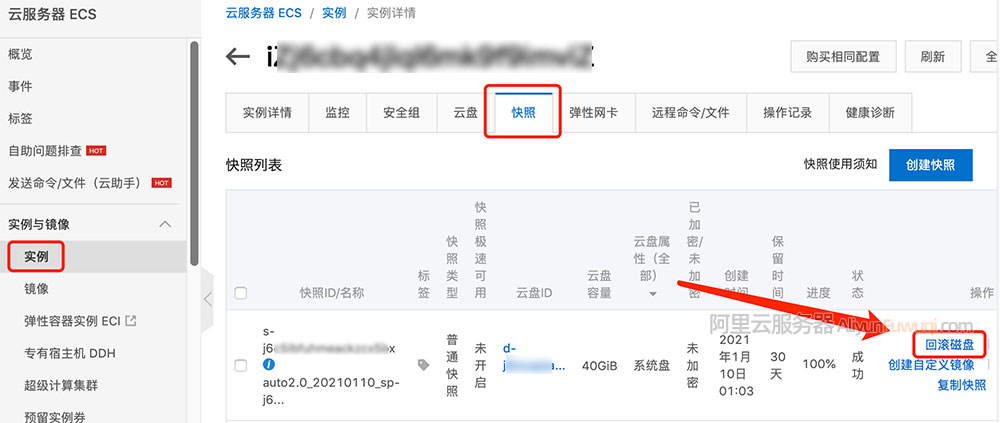Viewport: 1000px width, 423px height.
Task: Switch to the 监控 tab
Action: pyautogui.click(x=337, y=113)
